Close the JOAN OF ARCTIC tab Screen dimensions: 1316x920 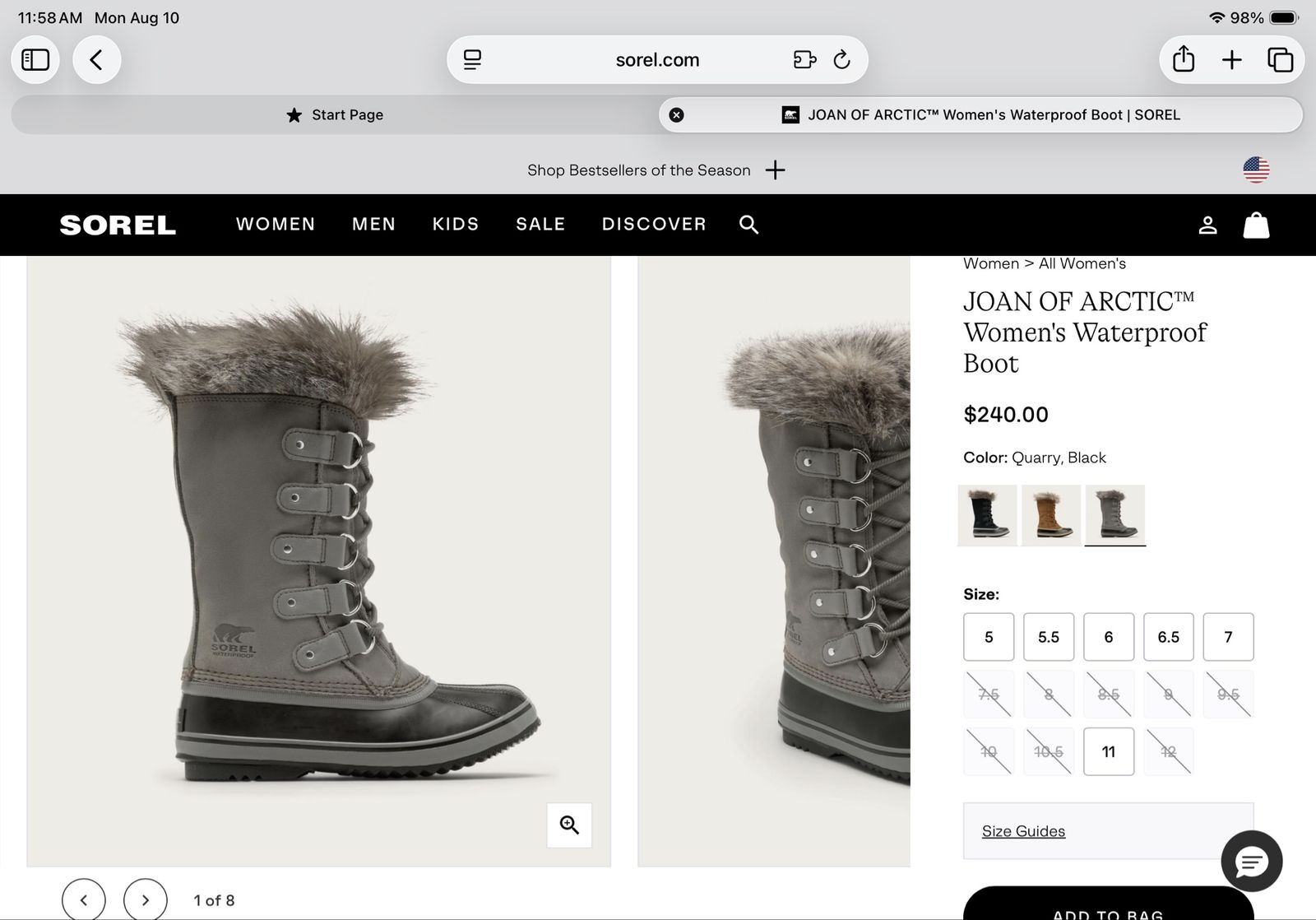(x=676, y=115)
